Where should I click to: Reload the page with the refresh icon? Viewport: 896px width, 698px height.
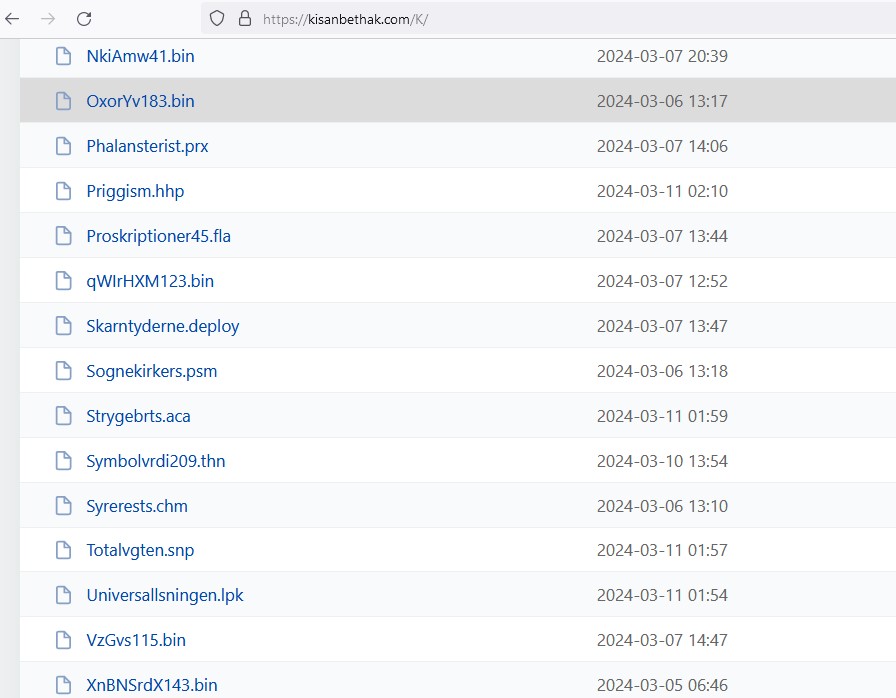click(x=84, y=19)
